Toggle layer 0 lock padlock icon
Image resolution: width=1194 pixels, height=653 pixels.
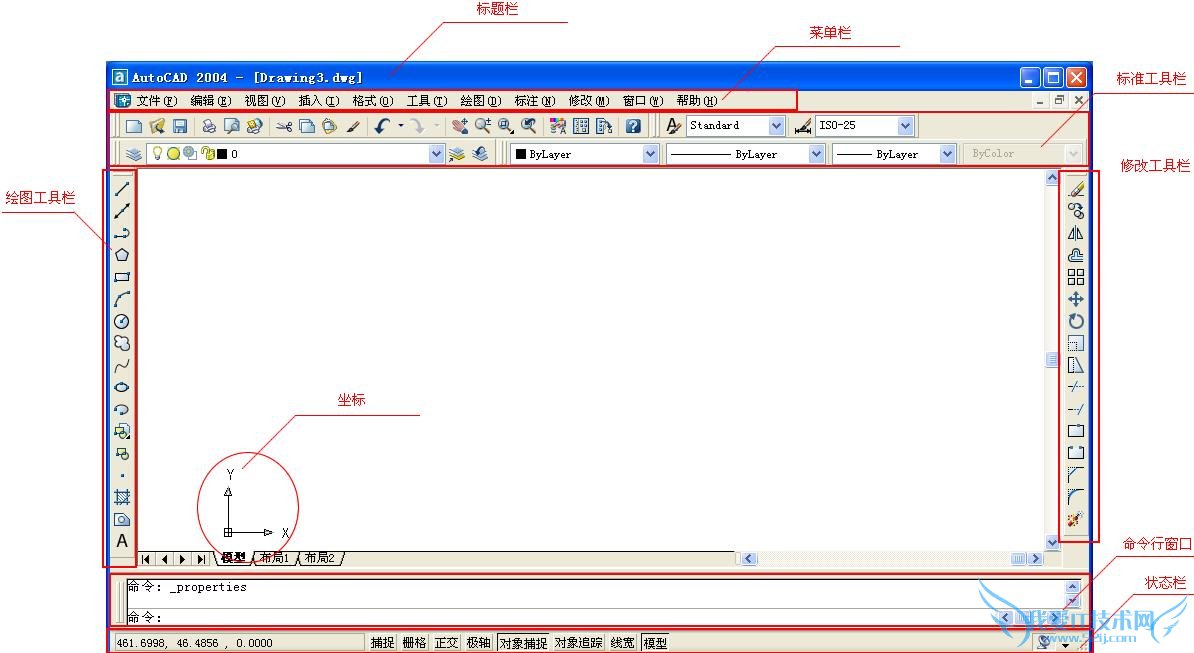click(x=207, y=154)
